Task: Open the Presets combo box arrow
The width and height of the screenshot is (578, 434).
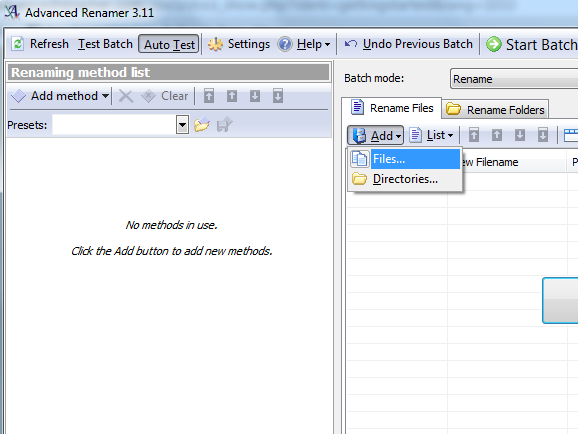Action: 182,125
